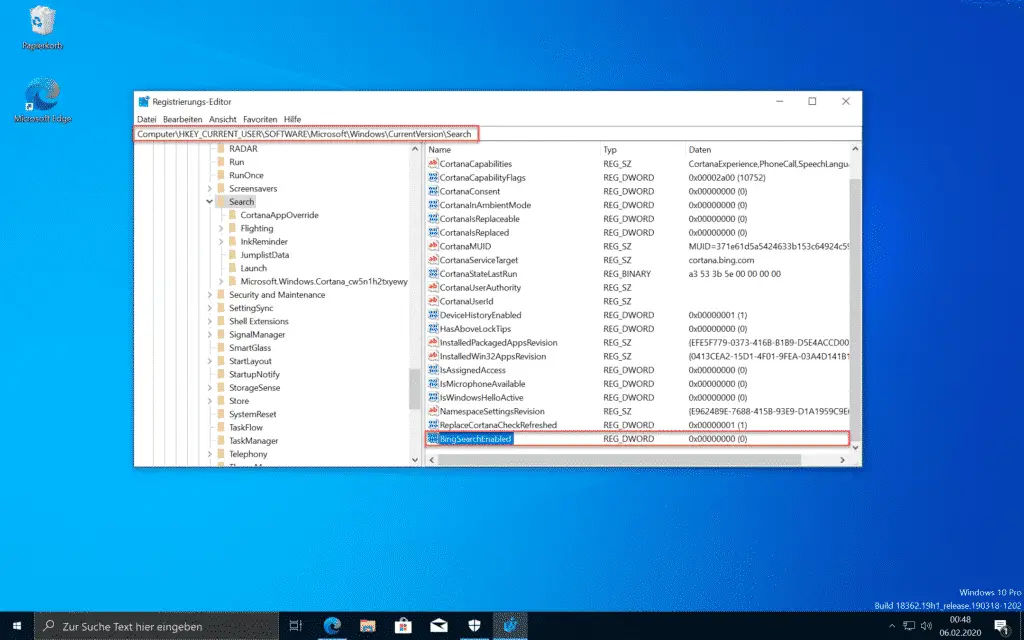Screen dimensions: 1024x640
Task: Select the StartupNotify key
Action: [254, 374]
